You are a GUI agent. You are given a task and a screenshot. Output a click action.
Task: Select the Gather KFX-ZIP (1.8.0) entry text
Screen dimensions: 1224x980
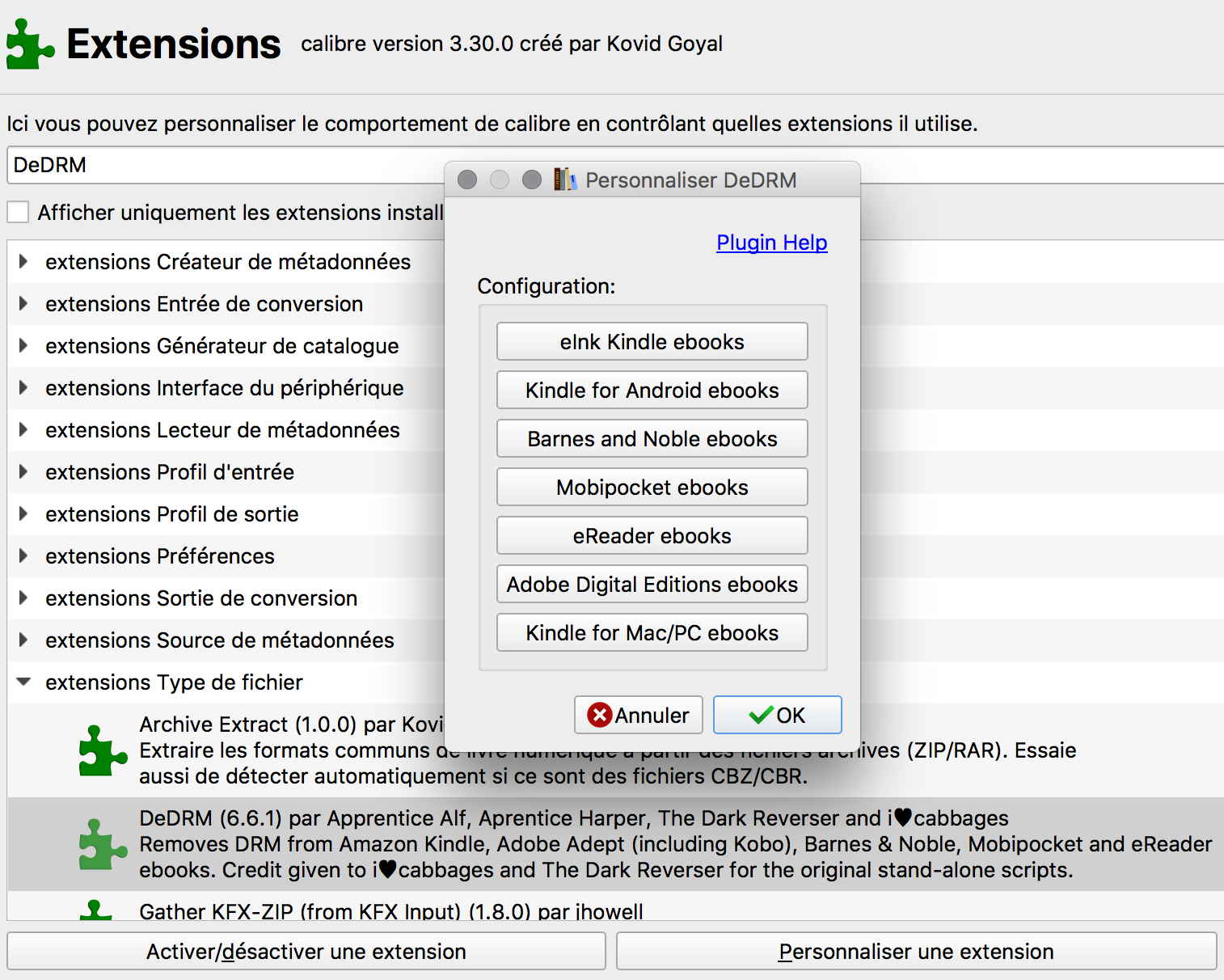(x=391, y=911)
